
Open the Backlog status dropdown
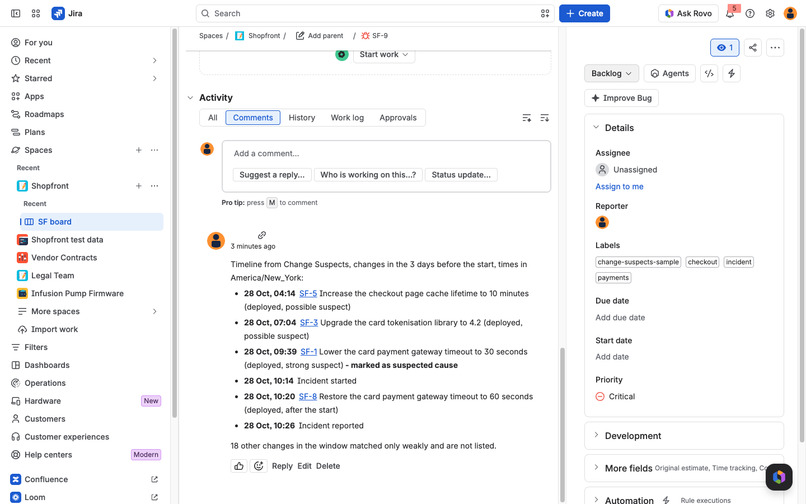click(611, 74)
